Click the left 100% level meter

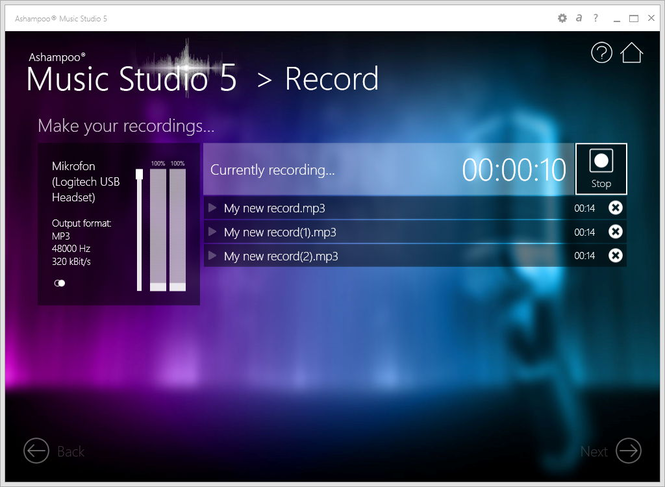(x=158, y=230)
